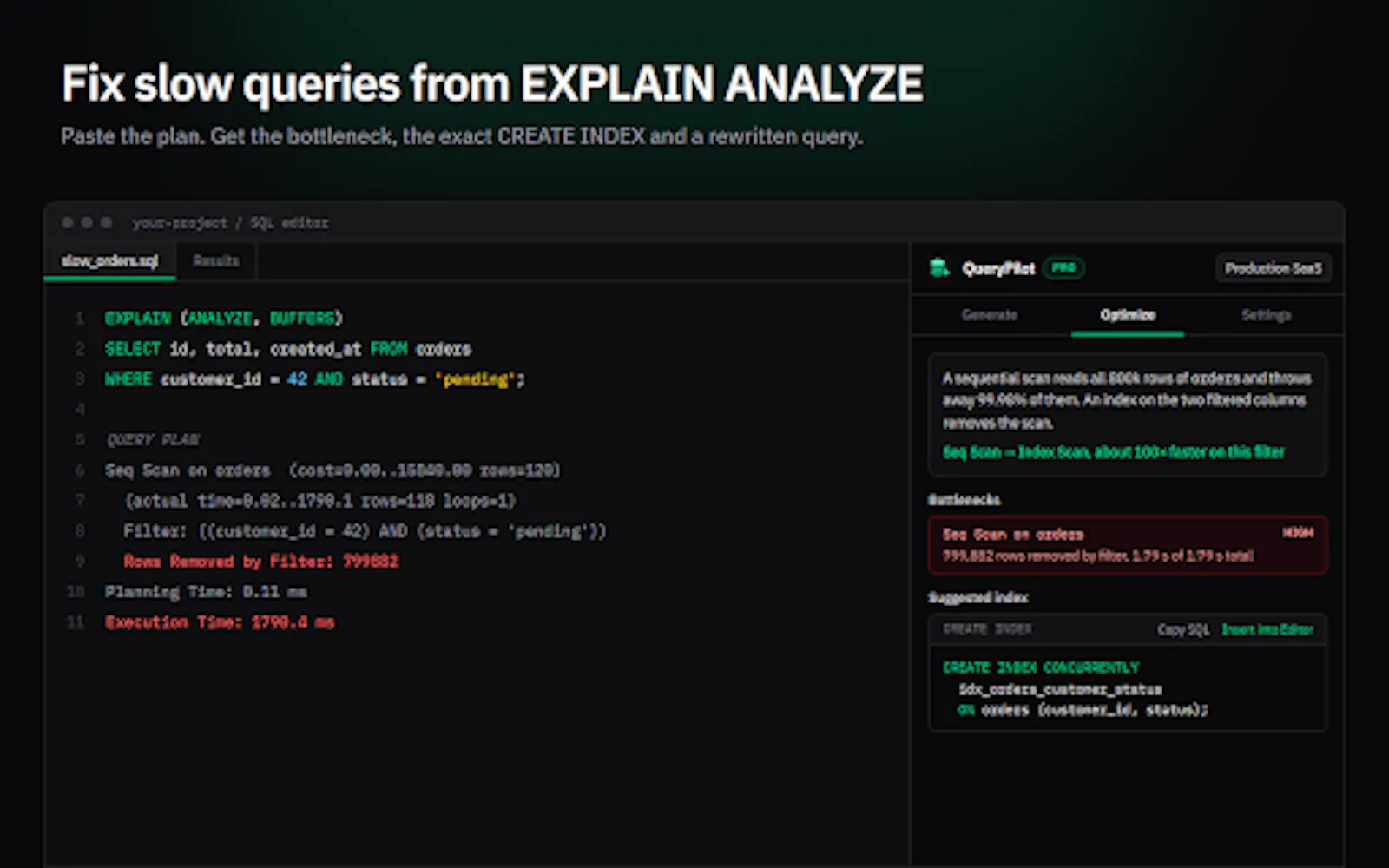
Task: Click the QUERY PLAN comment line
Action: tap(153, 440)
